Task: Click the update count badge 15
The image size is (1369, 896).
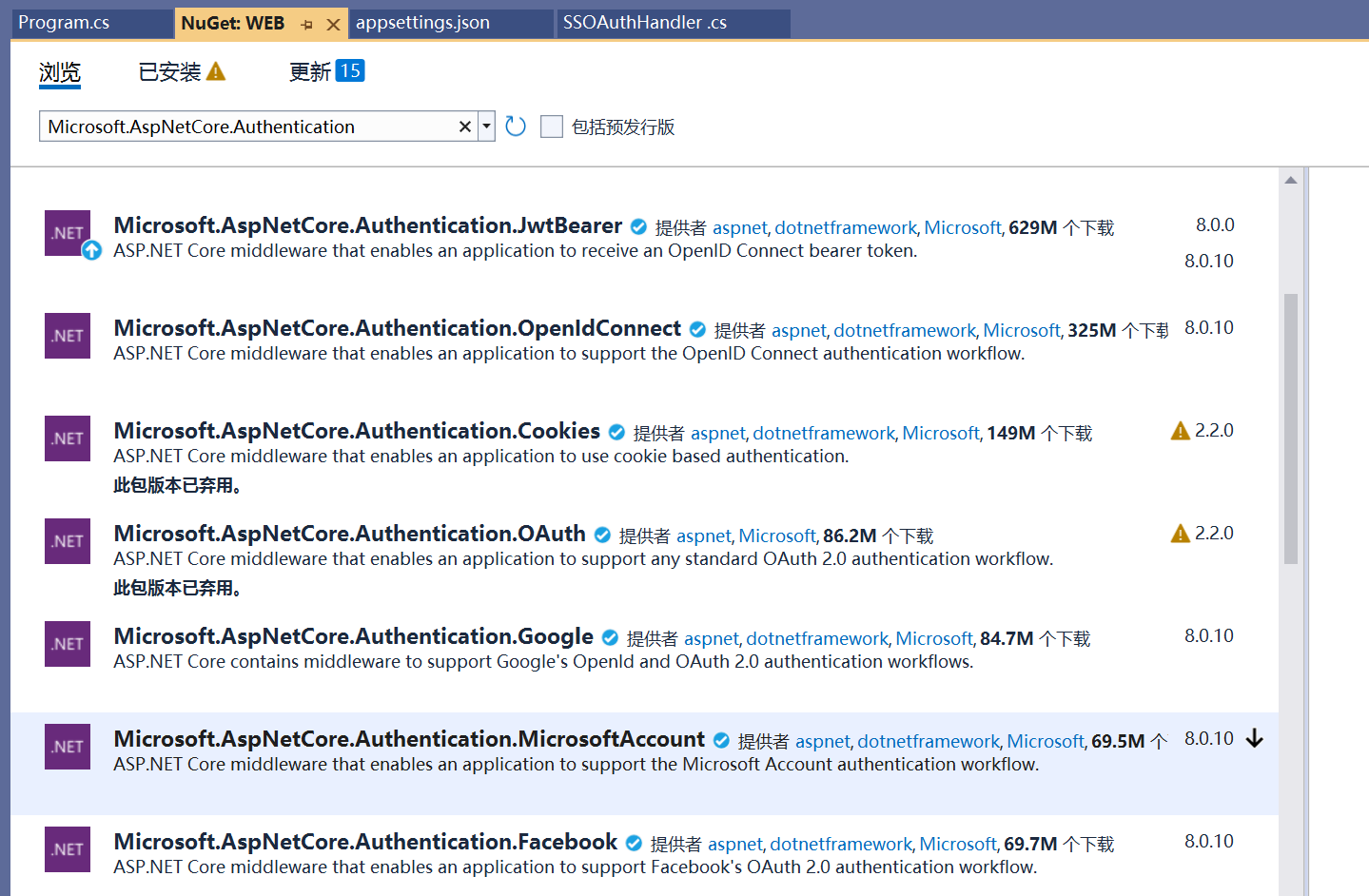Action: pyautogui.click(x=350, y=70)
